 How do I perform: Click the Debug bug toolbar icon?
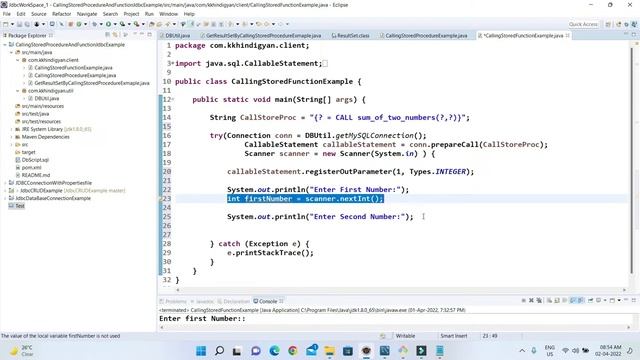coord(94,24)
